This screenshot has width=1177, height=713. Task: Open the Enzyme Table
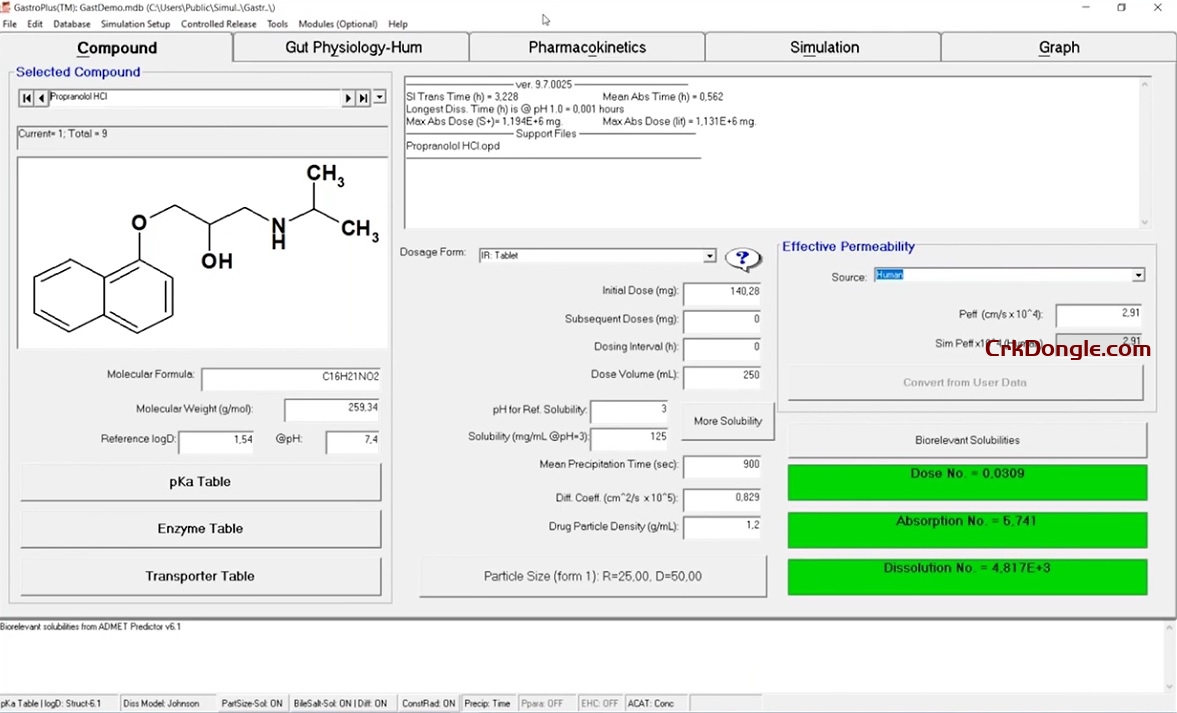pos(199,528)
